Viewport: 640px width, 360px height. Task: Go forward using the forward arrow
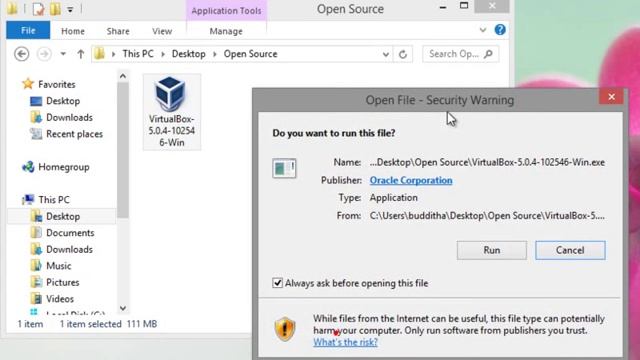click(x=44, y=54)
